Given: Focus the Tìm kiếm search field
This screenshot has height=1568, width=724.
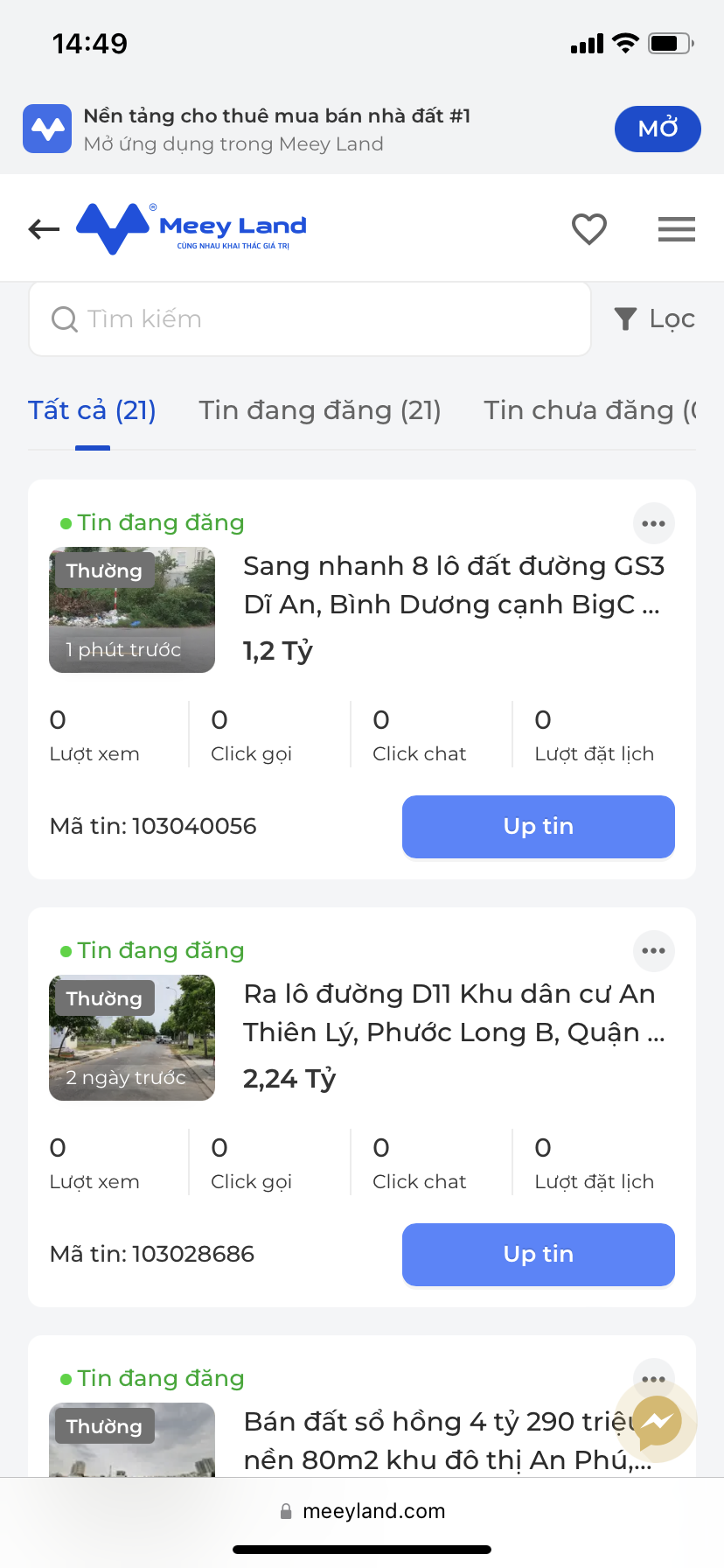Looking at the screenshot, I should tap(310, 319).
